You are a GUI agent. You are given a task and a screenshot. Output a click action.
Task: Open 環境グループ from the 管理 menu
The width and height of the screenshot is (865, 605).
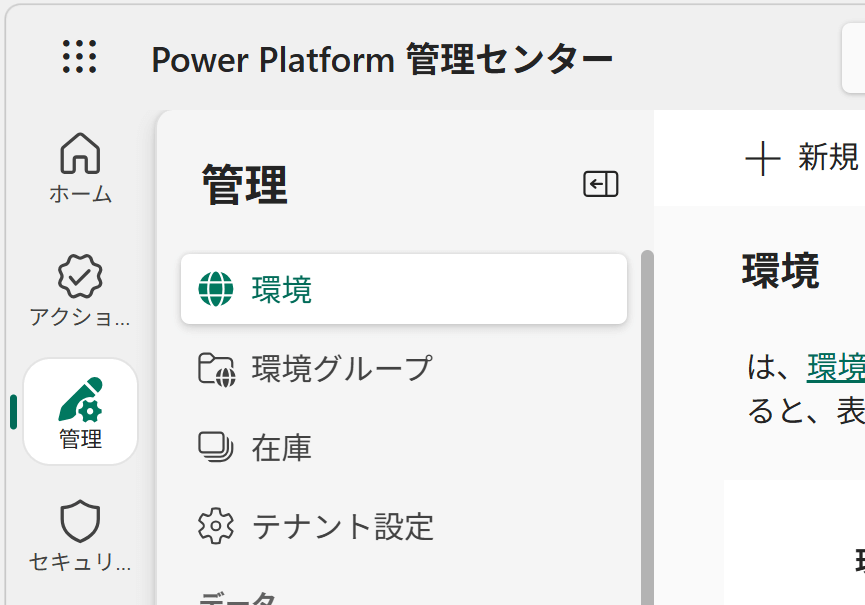click(x=341, y=368)
